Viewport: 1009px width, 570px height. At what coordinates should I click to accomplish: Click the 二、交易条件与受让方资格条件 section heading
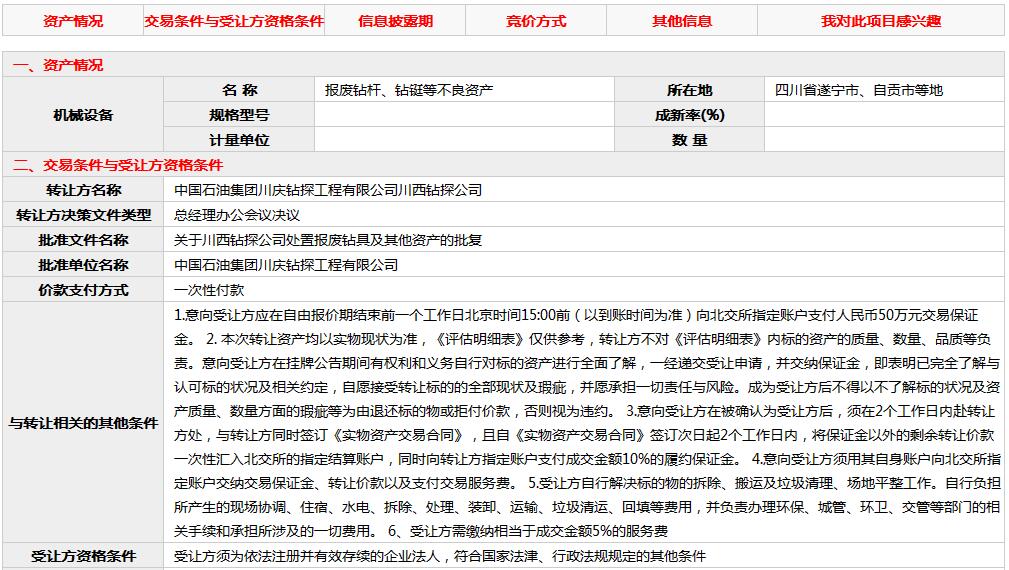(x=117, y=165)
